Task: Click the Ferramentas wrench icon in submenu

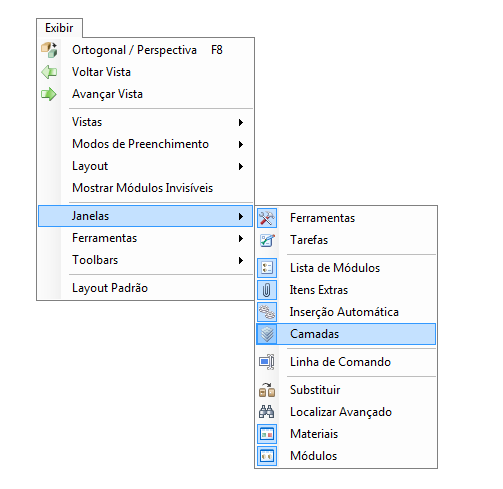Action: 267,218
